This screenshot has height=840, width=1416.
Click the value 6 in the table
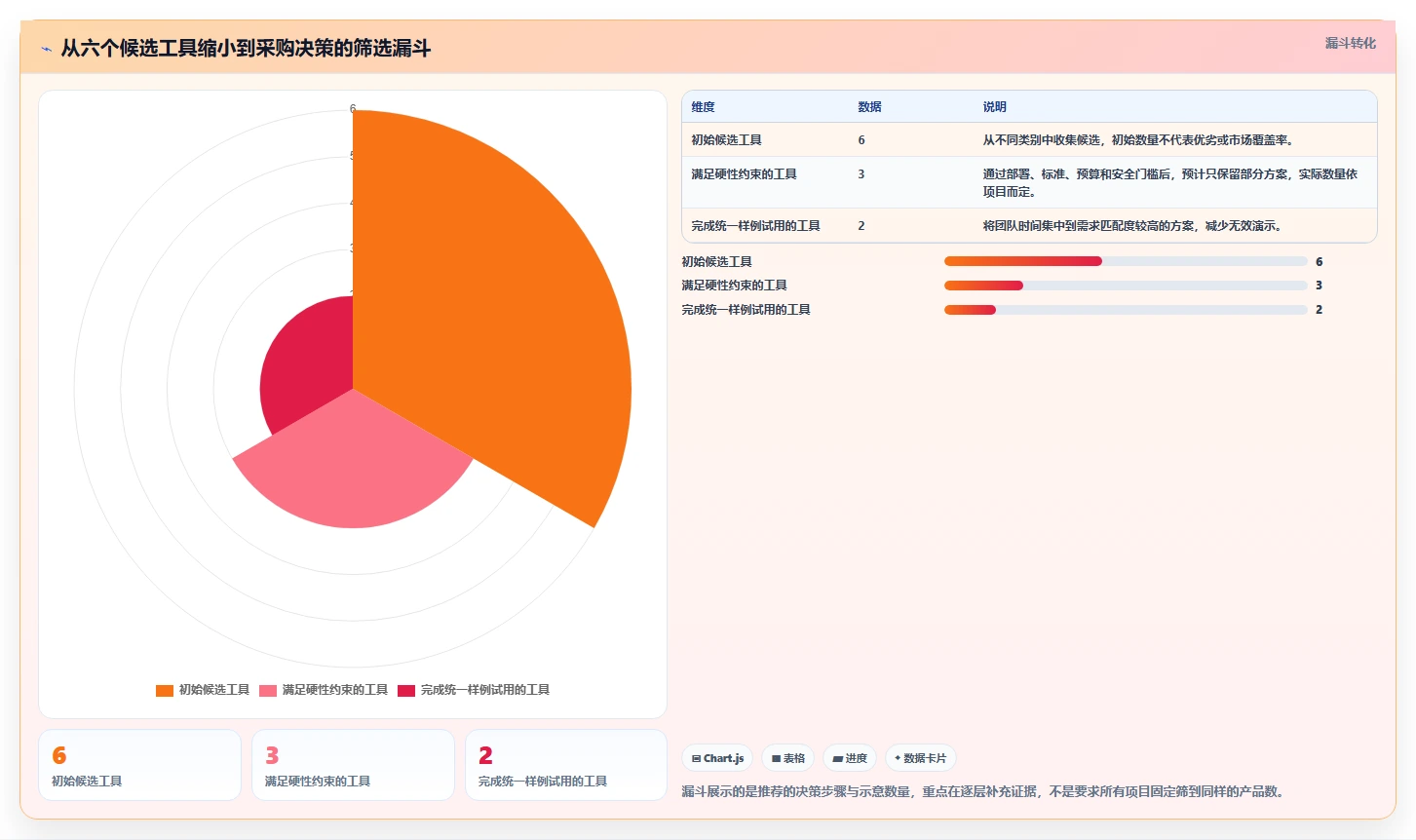tap(861, 140)
